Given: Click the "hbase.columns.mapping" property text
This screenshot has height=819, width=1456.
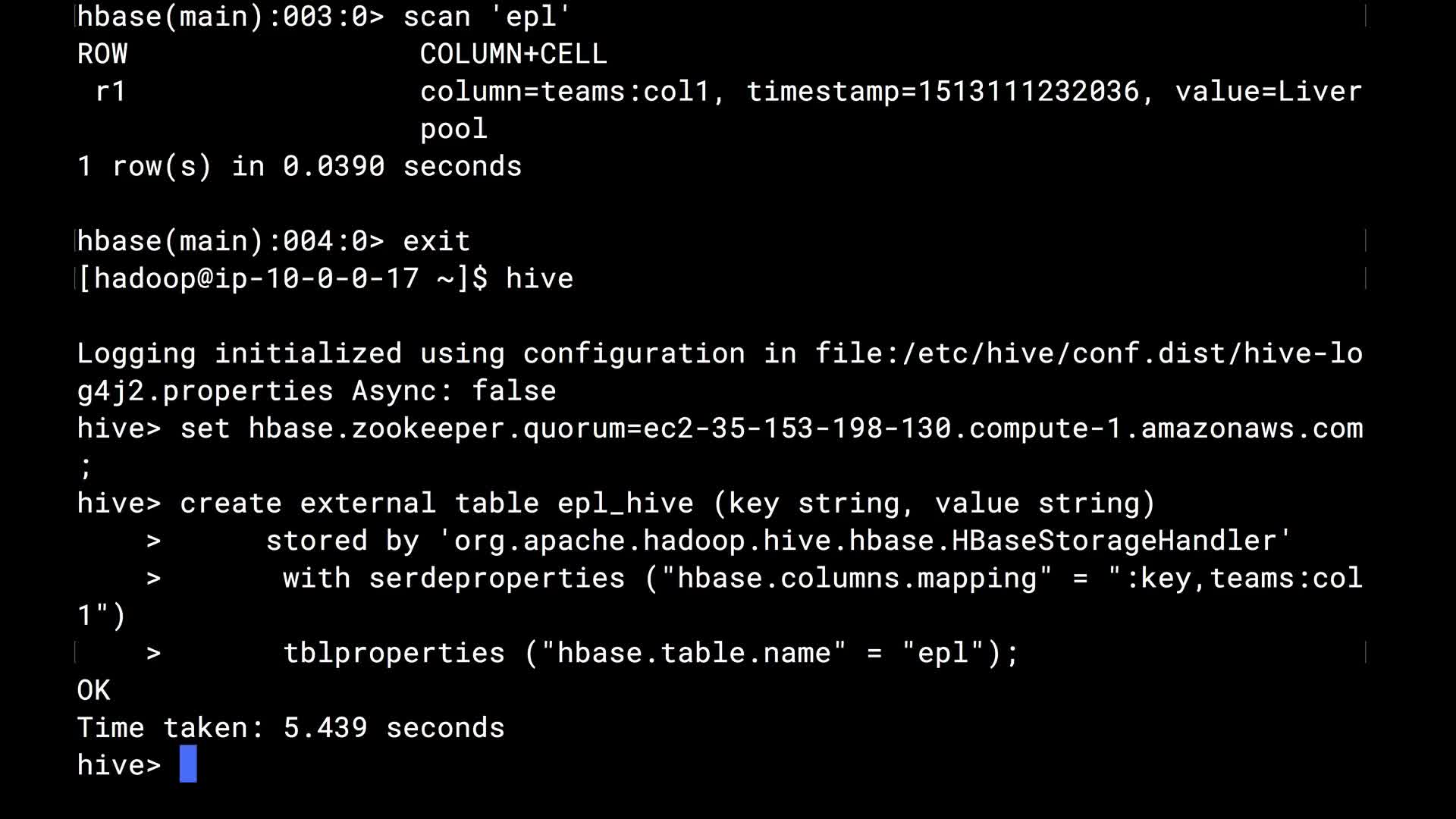Looking at the screenshot, I should click(x=857, y=579).
